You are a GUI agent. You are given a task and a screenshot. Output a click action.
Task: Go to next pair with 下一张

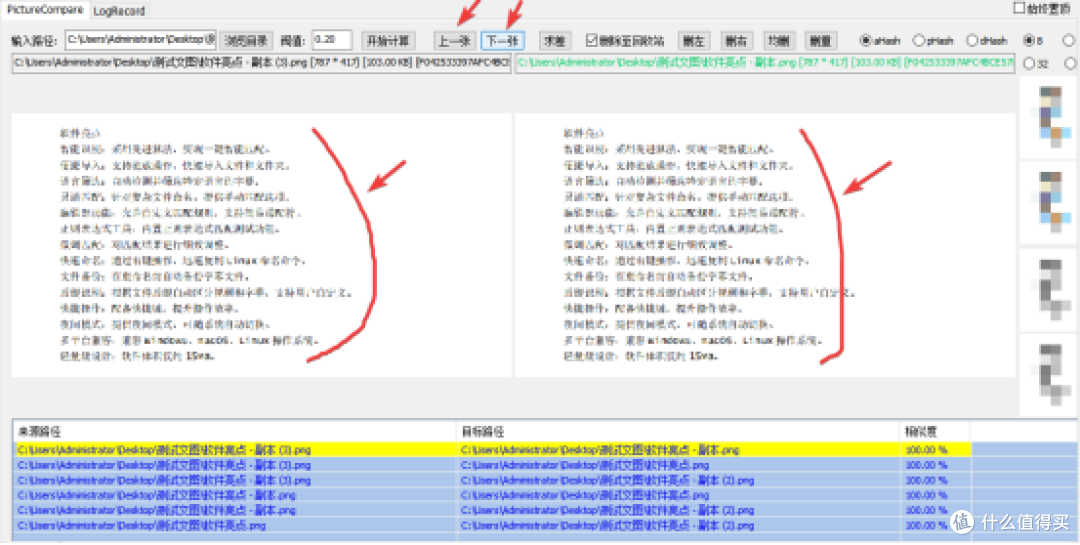click(x=502, y=41)
